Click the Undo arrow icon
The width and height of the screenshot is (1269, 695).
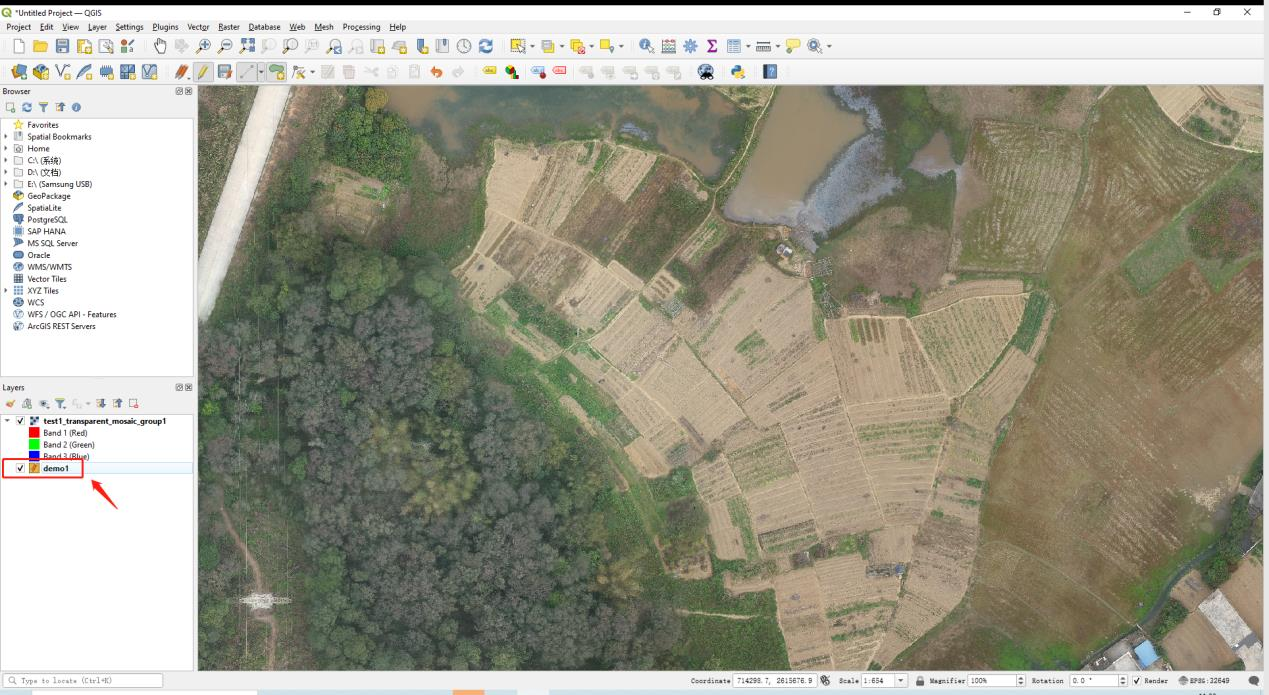pos(436,72)
